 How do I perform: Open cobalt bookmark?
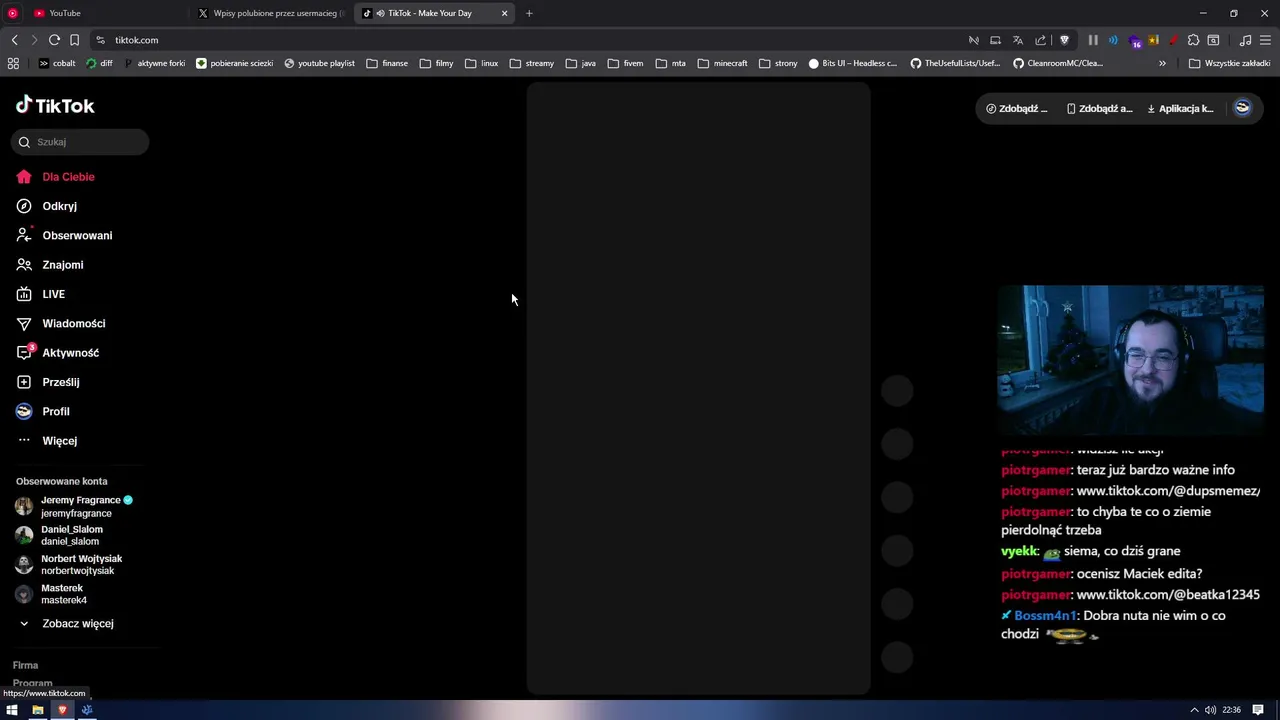56,63
